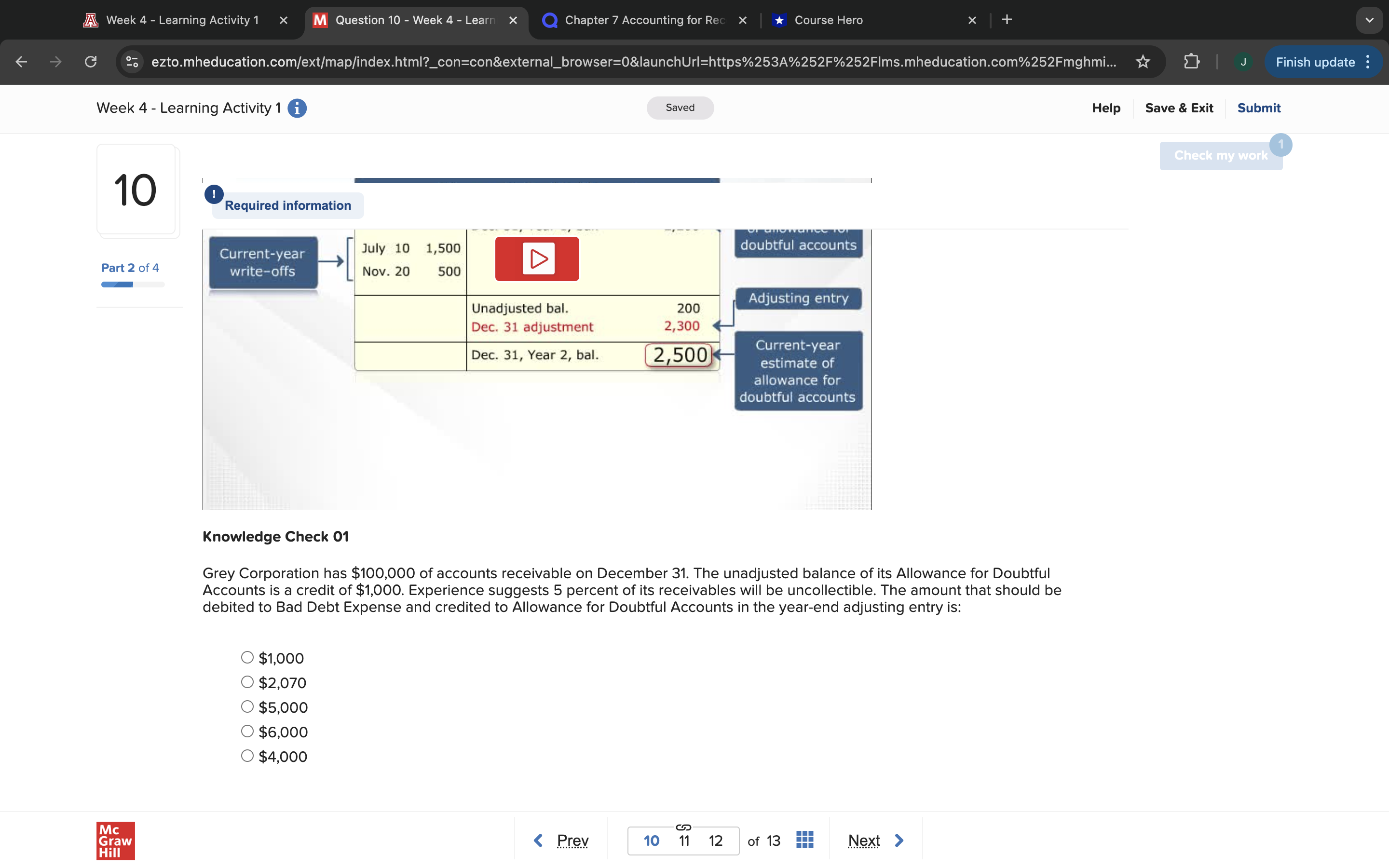Select the $1,000 answer option
Image resolution: width=1389 pixels, height=868 pixels.
pos(247,657)
